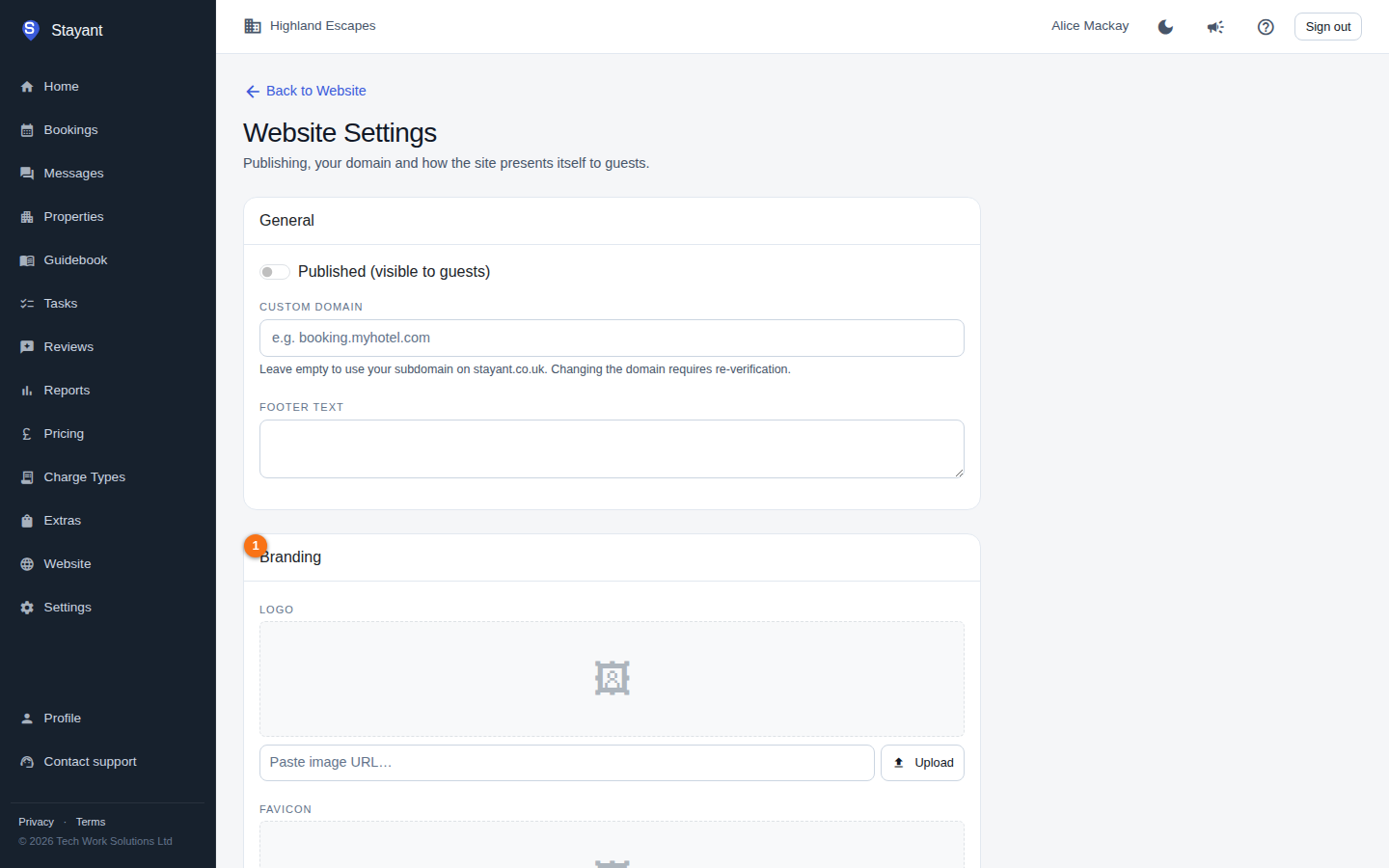Click the General section title
This screenshot has width=1389, height=868.
pos(286,221)
